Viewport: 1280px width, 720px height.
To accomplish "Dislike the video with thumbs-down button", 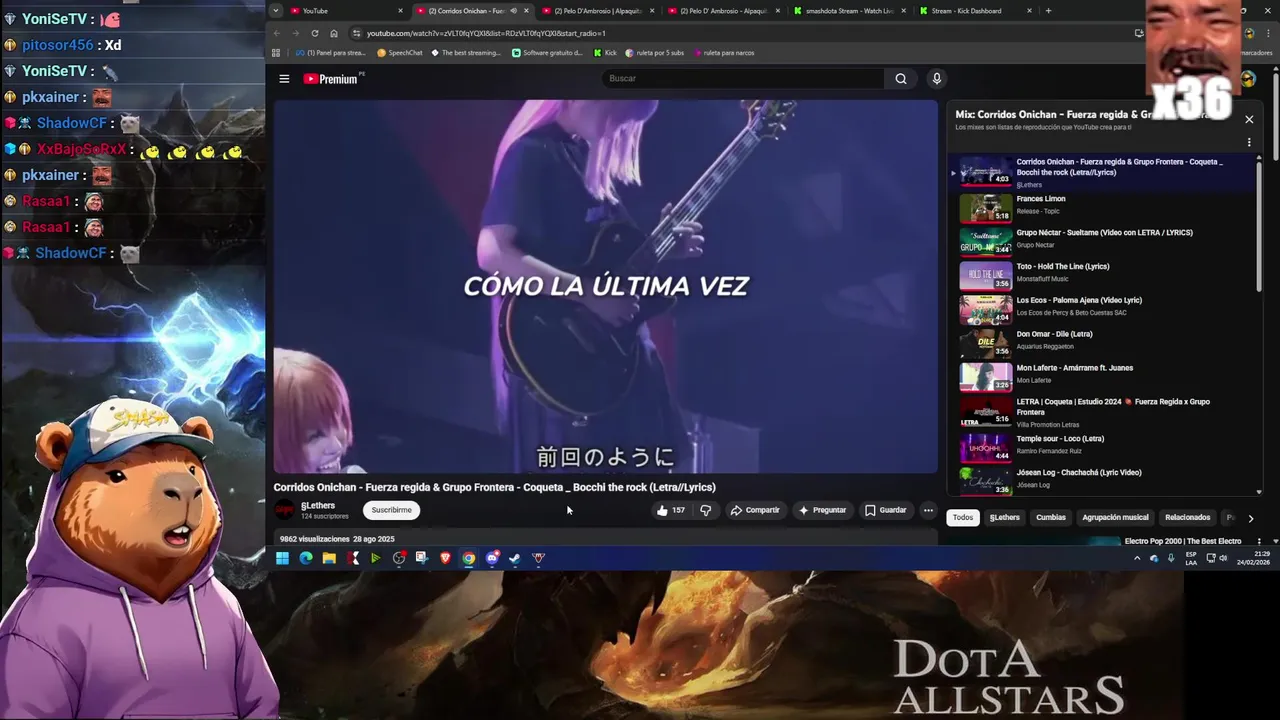I will (706, 510).
